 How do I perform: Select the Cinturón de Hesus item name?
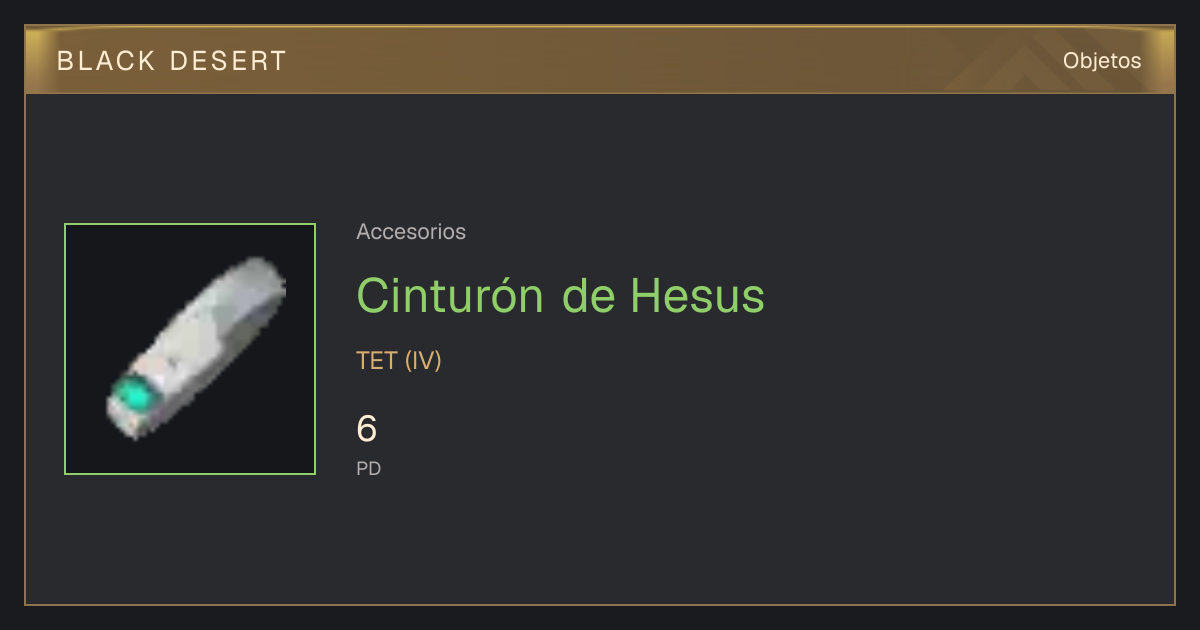click(560, 295)
